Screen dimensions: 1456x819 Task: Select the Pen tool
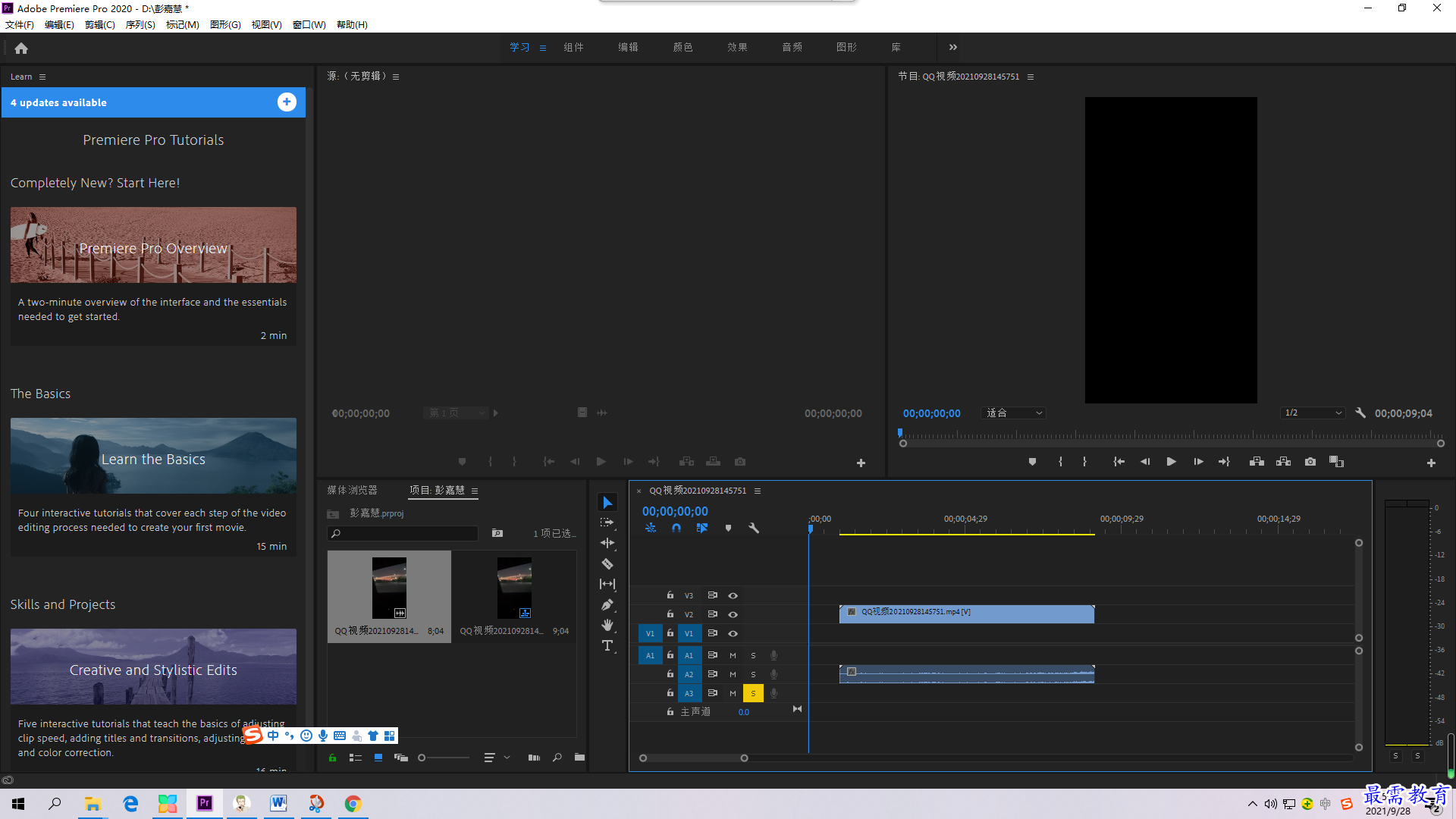tap(607, 604)
